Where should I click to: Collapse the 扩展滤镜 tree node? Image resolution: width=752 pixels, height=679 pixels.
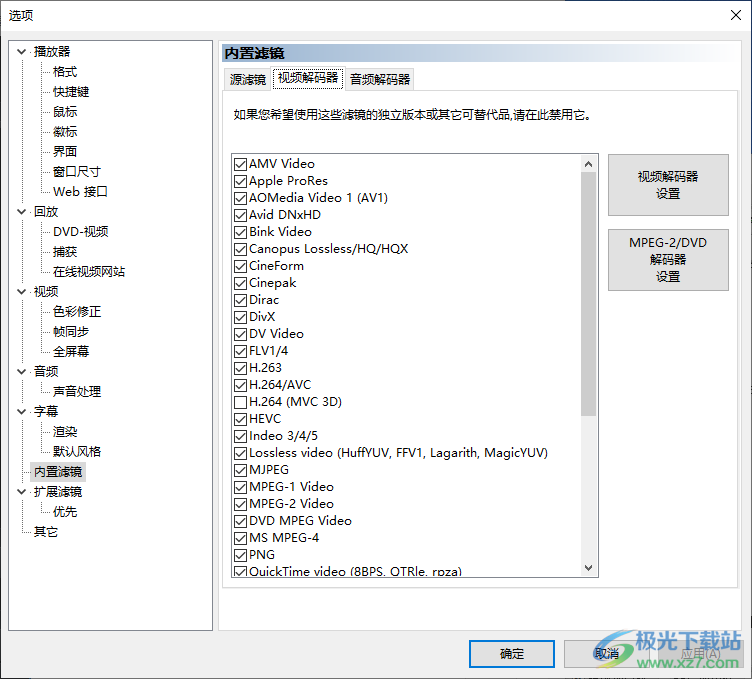coord(22,492)
